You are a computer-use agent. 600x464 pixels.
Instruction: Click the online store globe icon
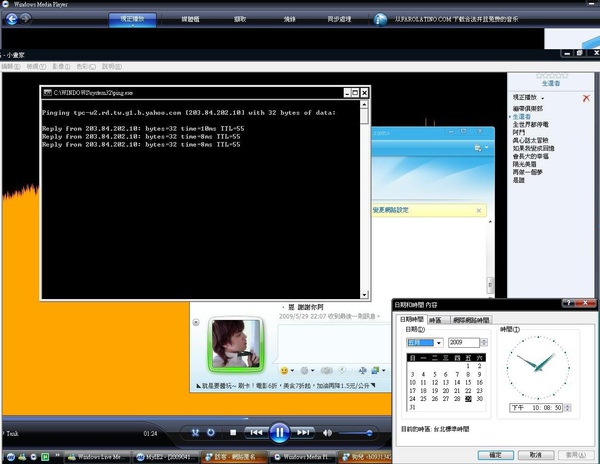(380, 19)
